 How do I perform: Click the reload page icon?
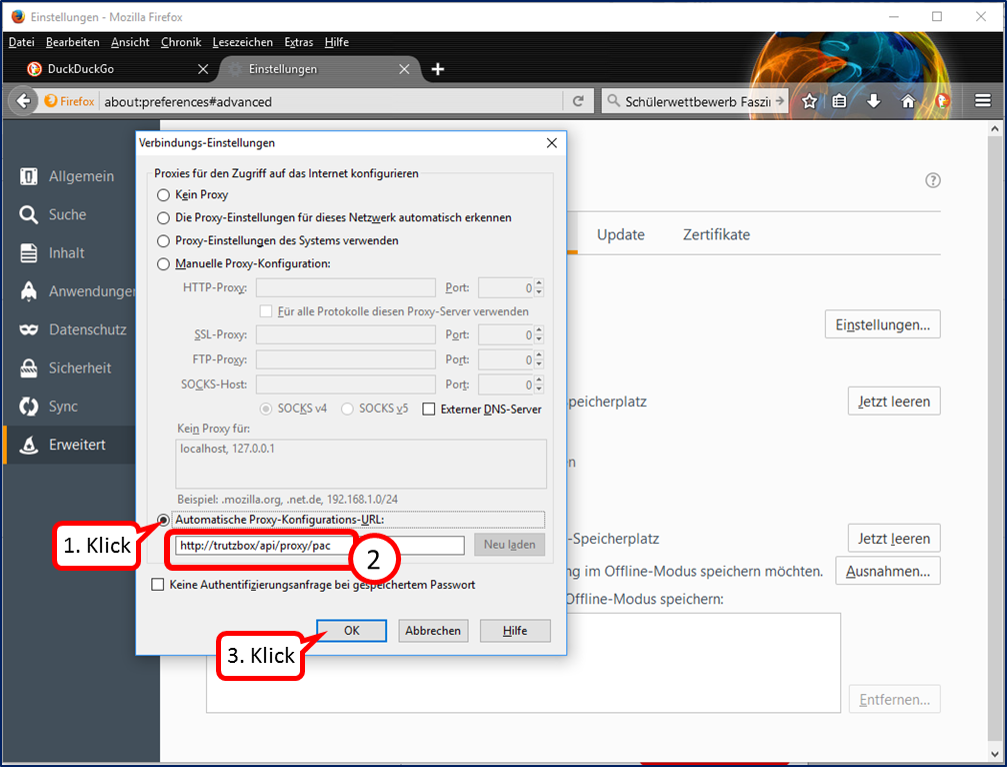click(578, 101)
